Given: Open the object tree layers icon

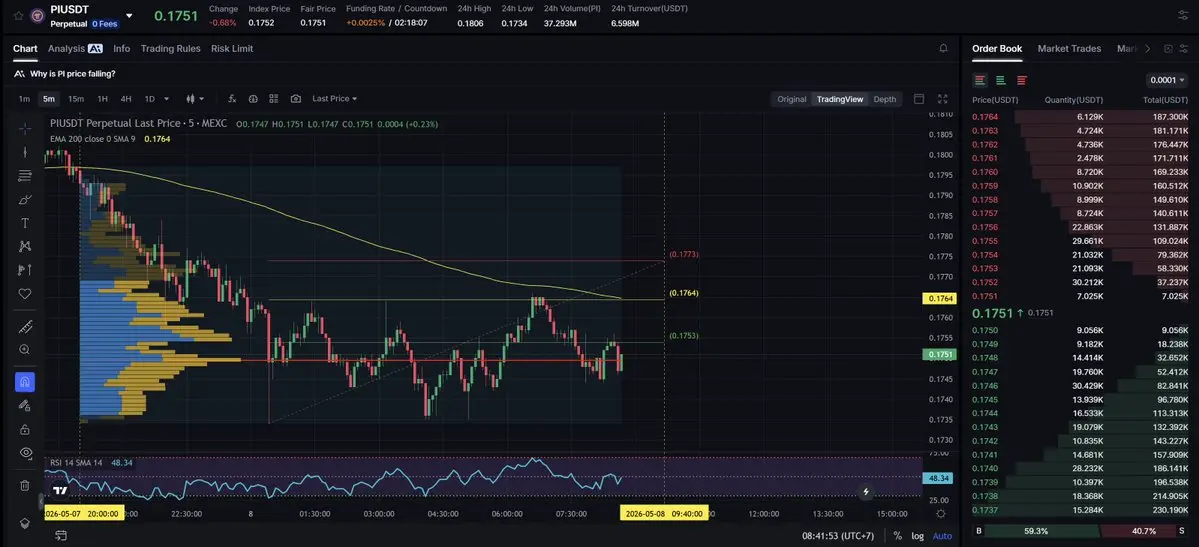Looking at the screenshot, I should (24, 523).
